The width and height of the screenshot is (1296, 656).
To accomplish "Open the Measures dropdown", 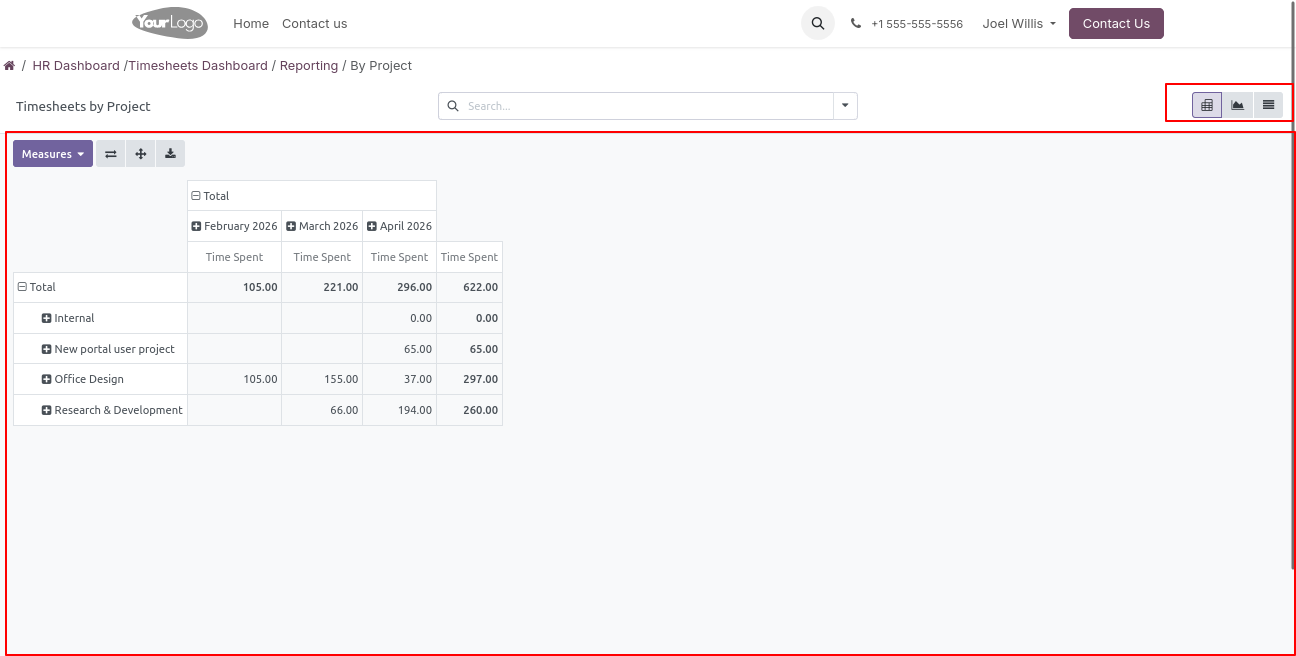I will (x=52, y=154).
